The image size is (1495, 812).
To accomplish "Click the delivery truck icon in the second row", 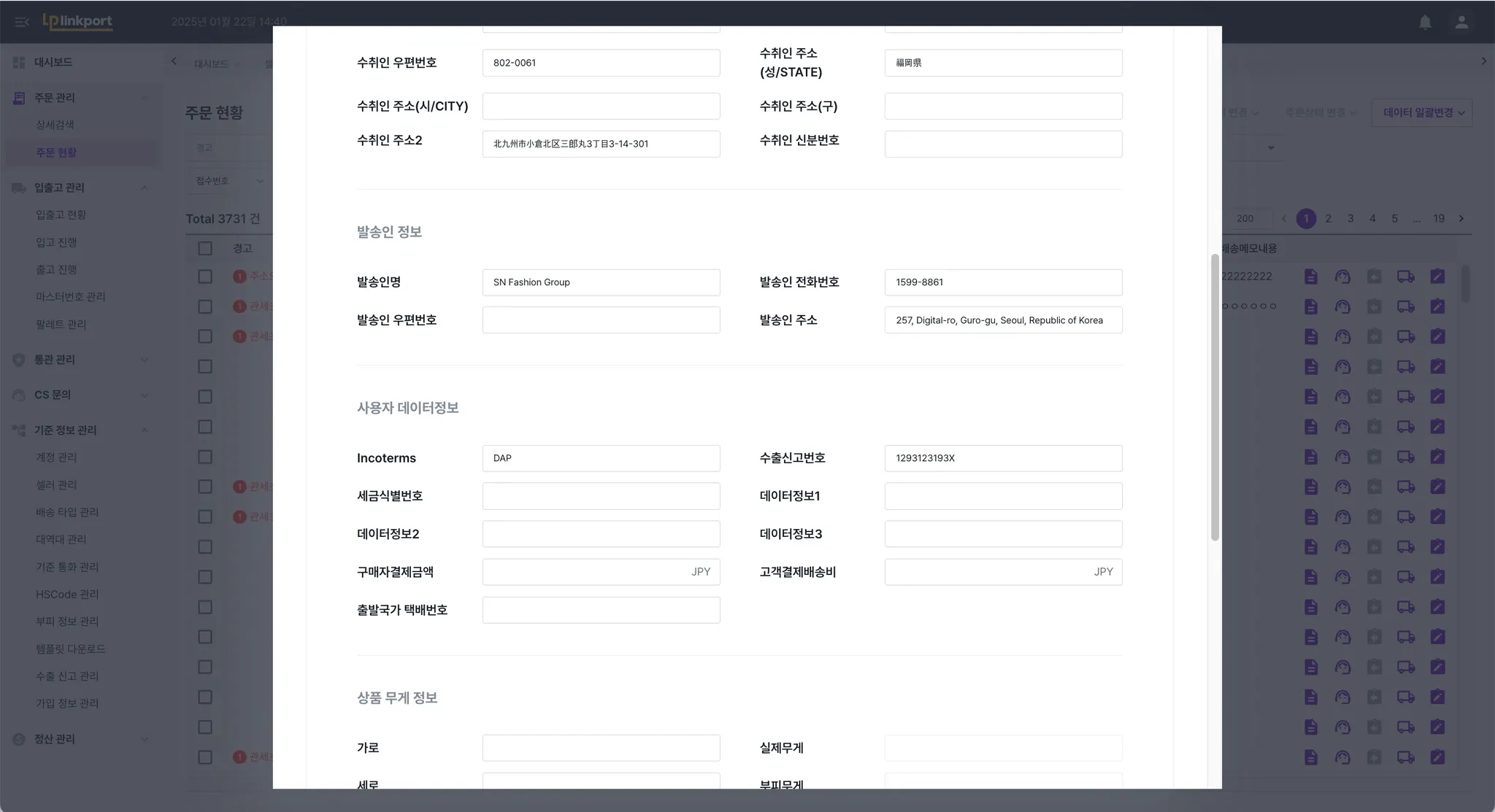I will [x=1405, y=306].
